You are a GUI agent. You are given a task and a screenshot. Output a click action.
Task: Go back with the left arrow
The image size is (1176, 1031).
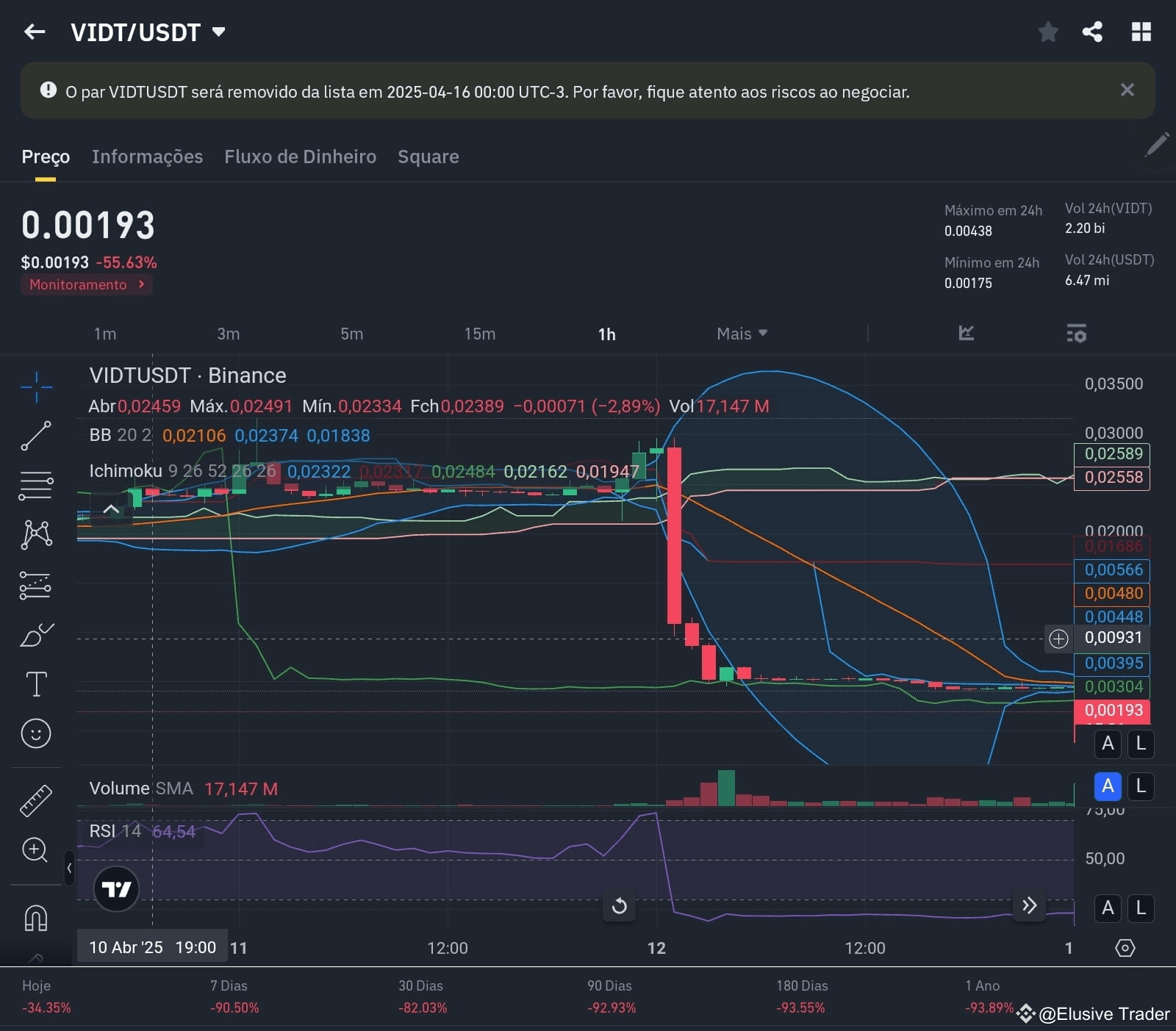tap(35, 32)
